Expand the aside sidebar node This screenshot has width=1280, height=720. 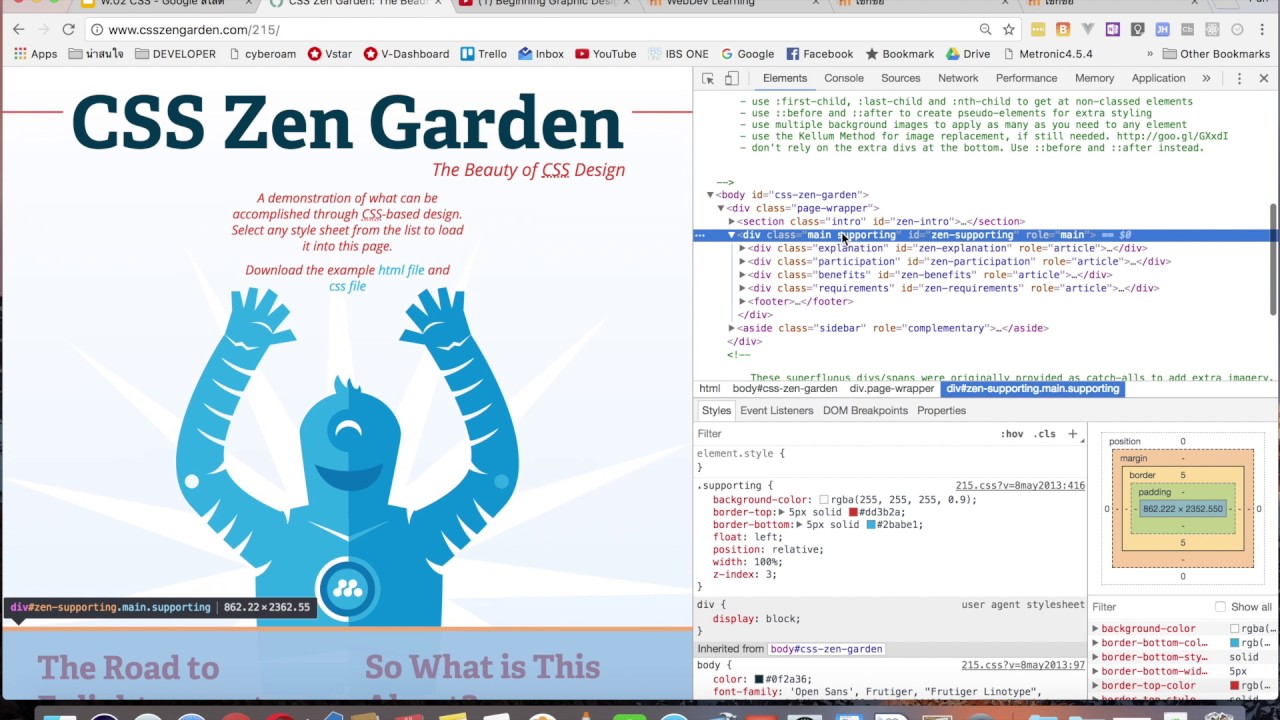point(732,328)
